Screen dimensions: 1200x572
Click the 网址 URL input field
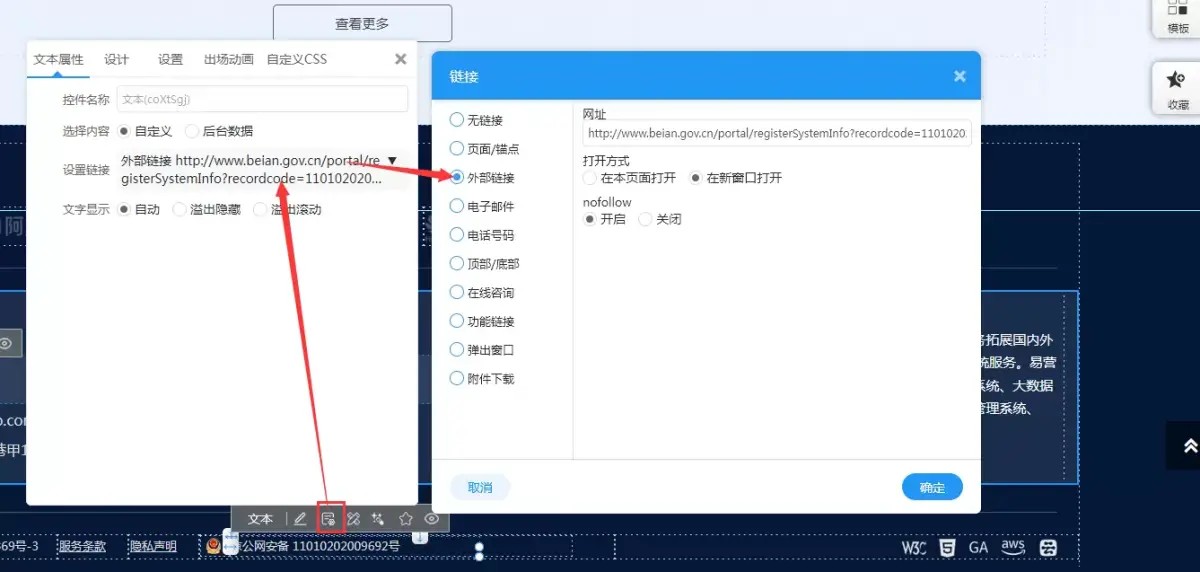coord(777,132)
